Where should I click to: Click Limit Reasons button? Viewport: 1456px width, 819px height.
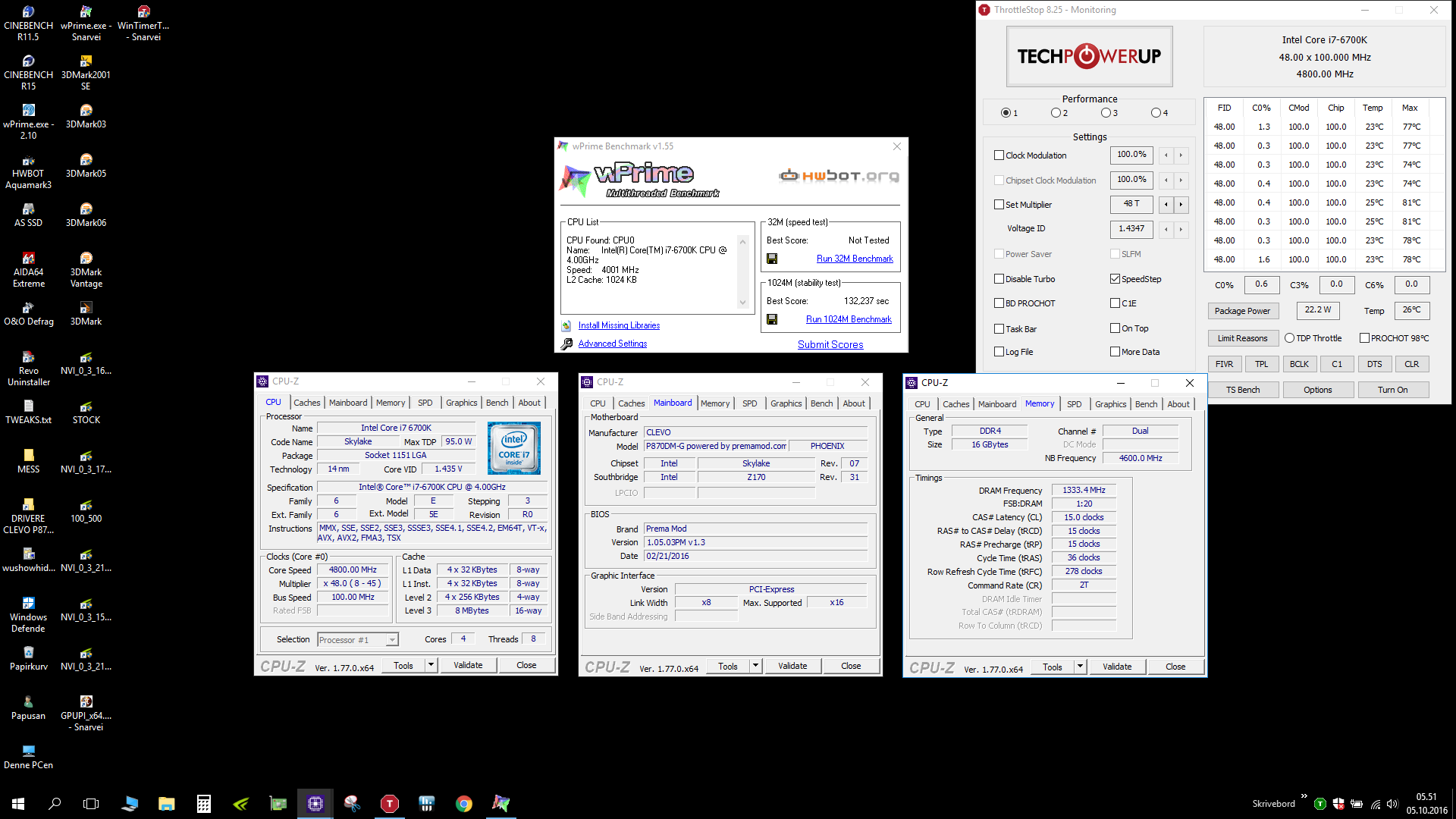(1242, 338)
